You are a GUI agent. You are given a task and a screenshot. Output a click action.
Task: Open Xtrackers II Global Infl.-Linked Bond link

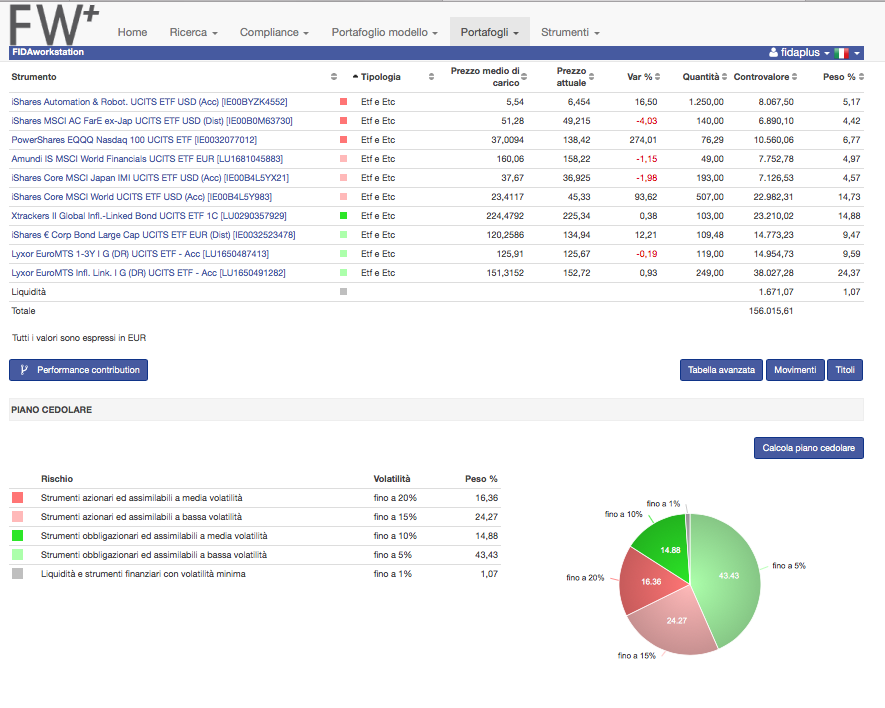pyautogui.click(x=149, y=216)
